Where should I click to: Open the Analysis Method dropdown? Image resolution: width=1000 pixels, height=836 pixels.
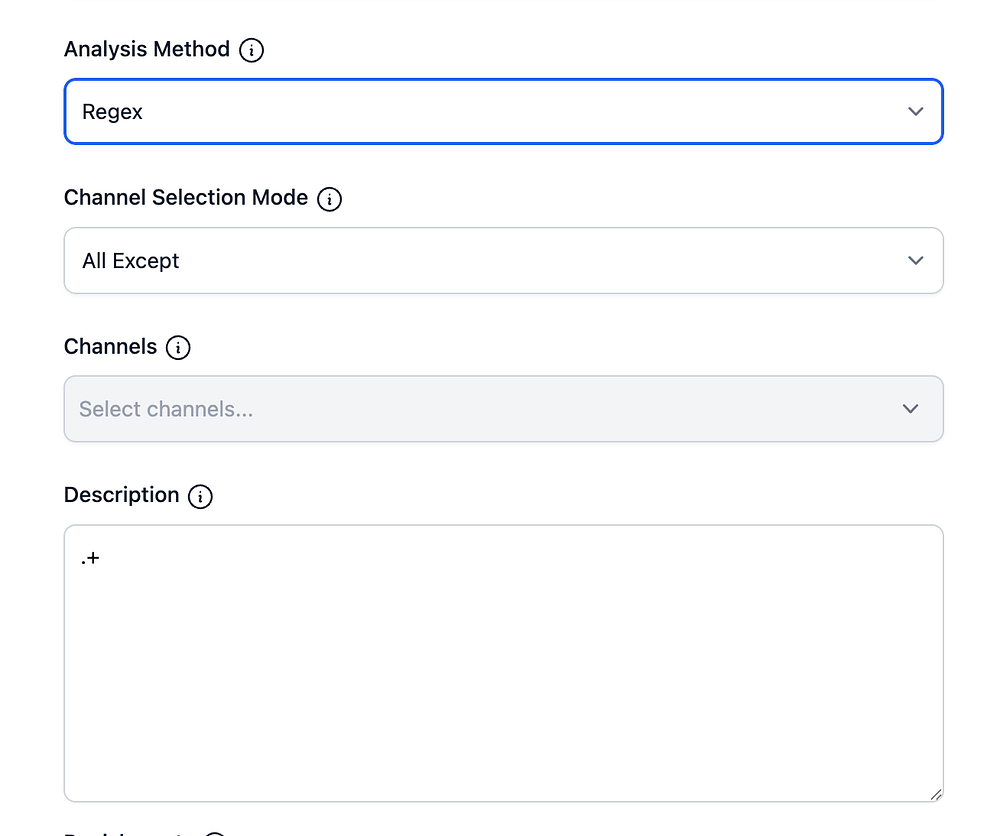[503, 112]
